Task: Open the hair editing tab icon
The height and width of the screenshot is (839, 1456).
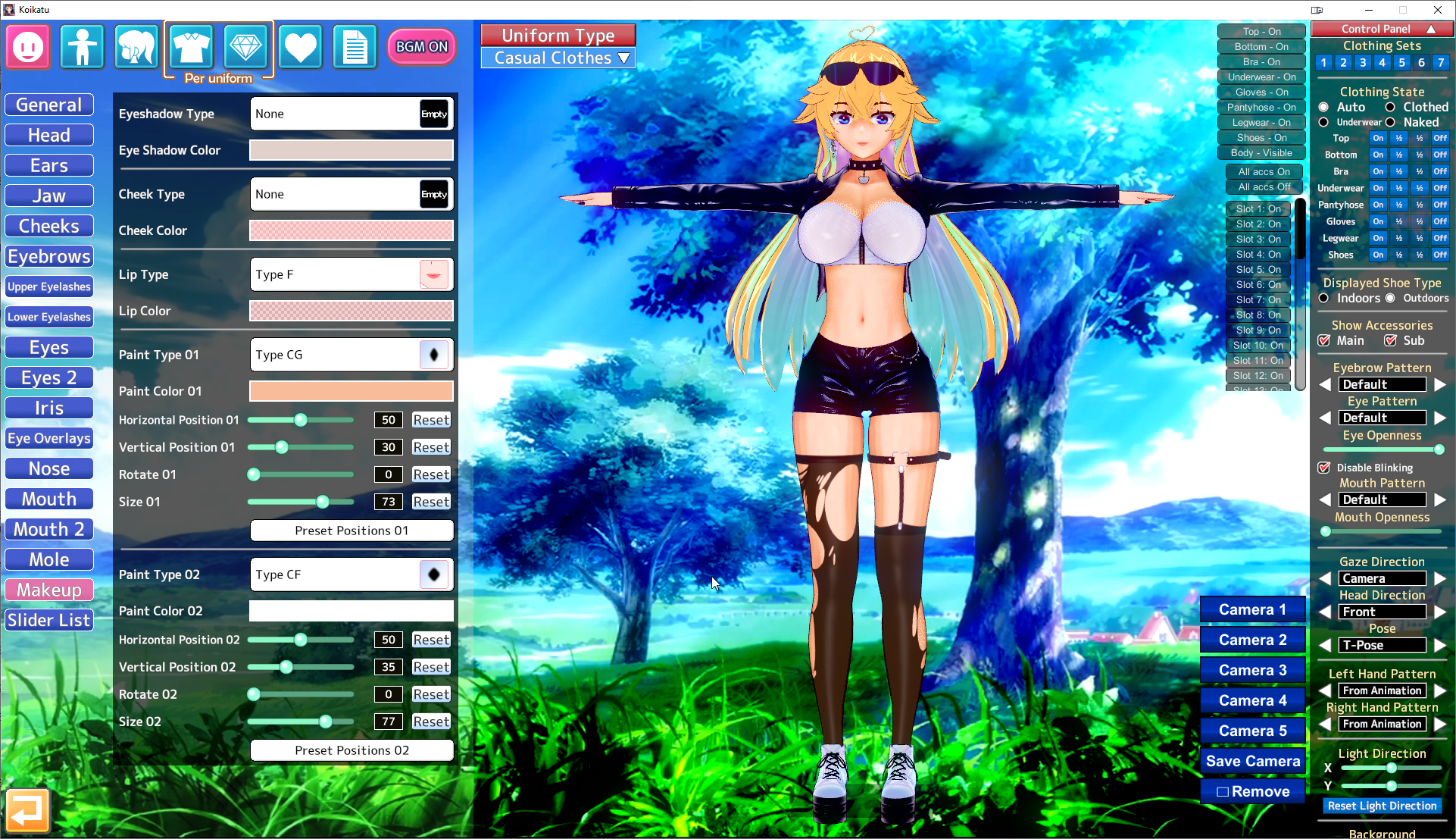Action: tap(136, 47)
